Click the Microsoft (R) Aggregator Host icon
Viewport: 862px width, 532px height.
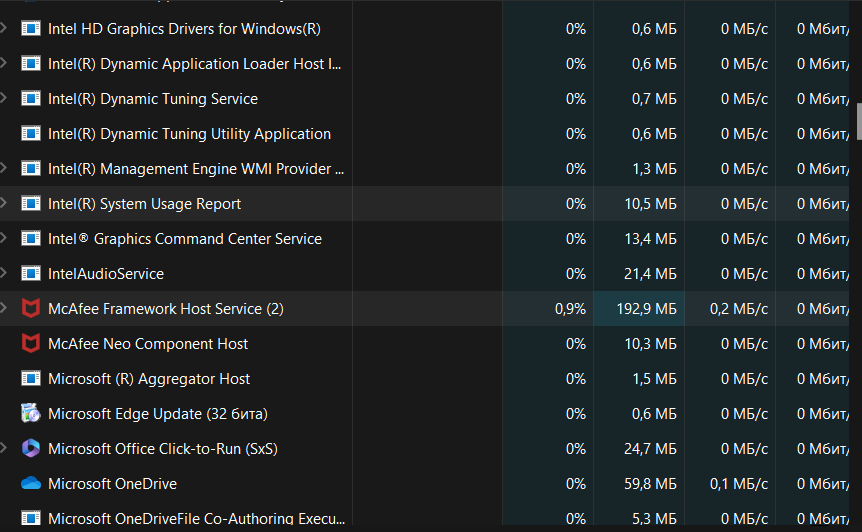click(31, 379)
